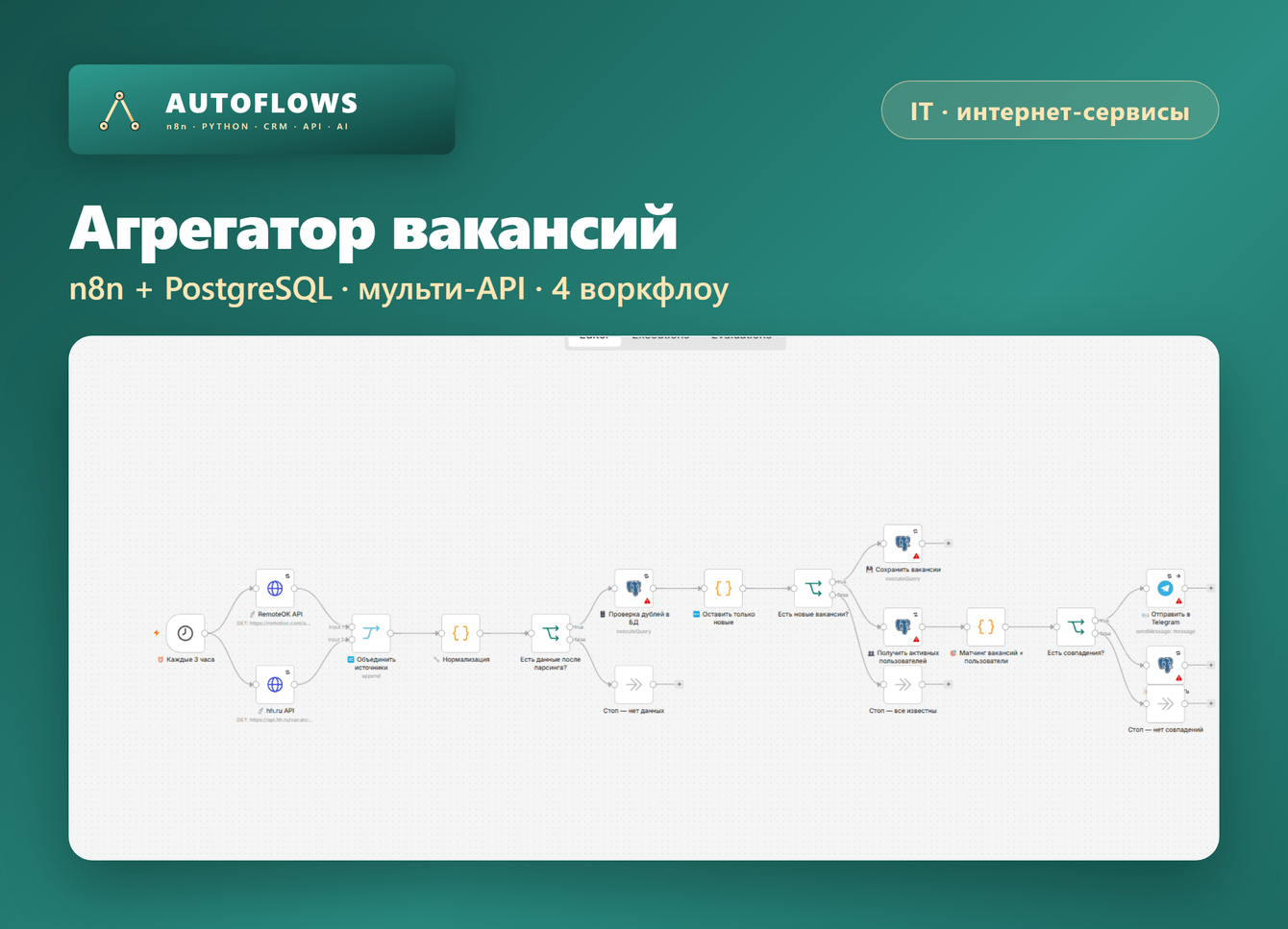
Task: Select the Postgres node beneath Отправить в Telegram
Action: coord(1165,665)
